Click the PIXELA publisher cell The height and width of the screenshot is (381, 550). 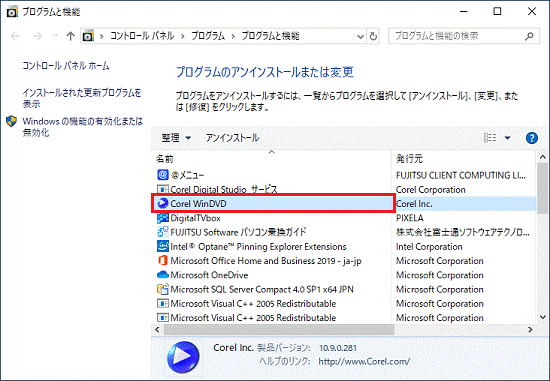coord(410,218)
